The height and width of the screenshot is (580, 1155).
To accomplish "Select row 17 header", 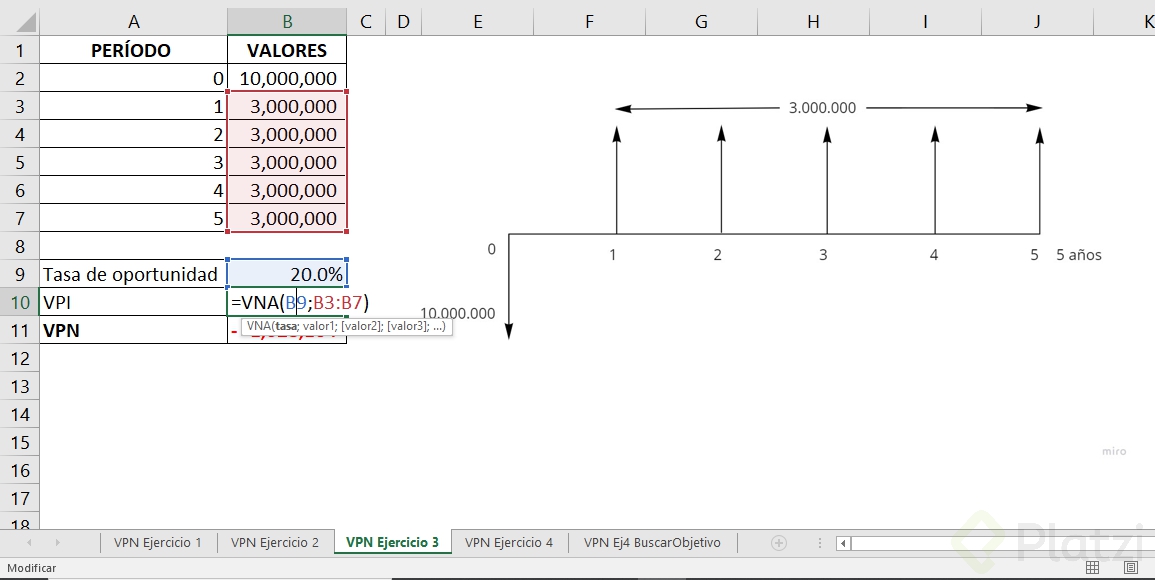I will (x=20, y=498).
